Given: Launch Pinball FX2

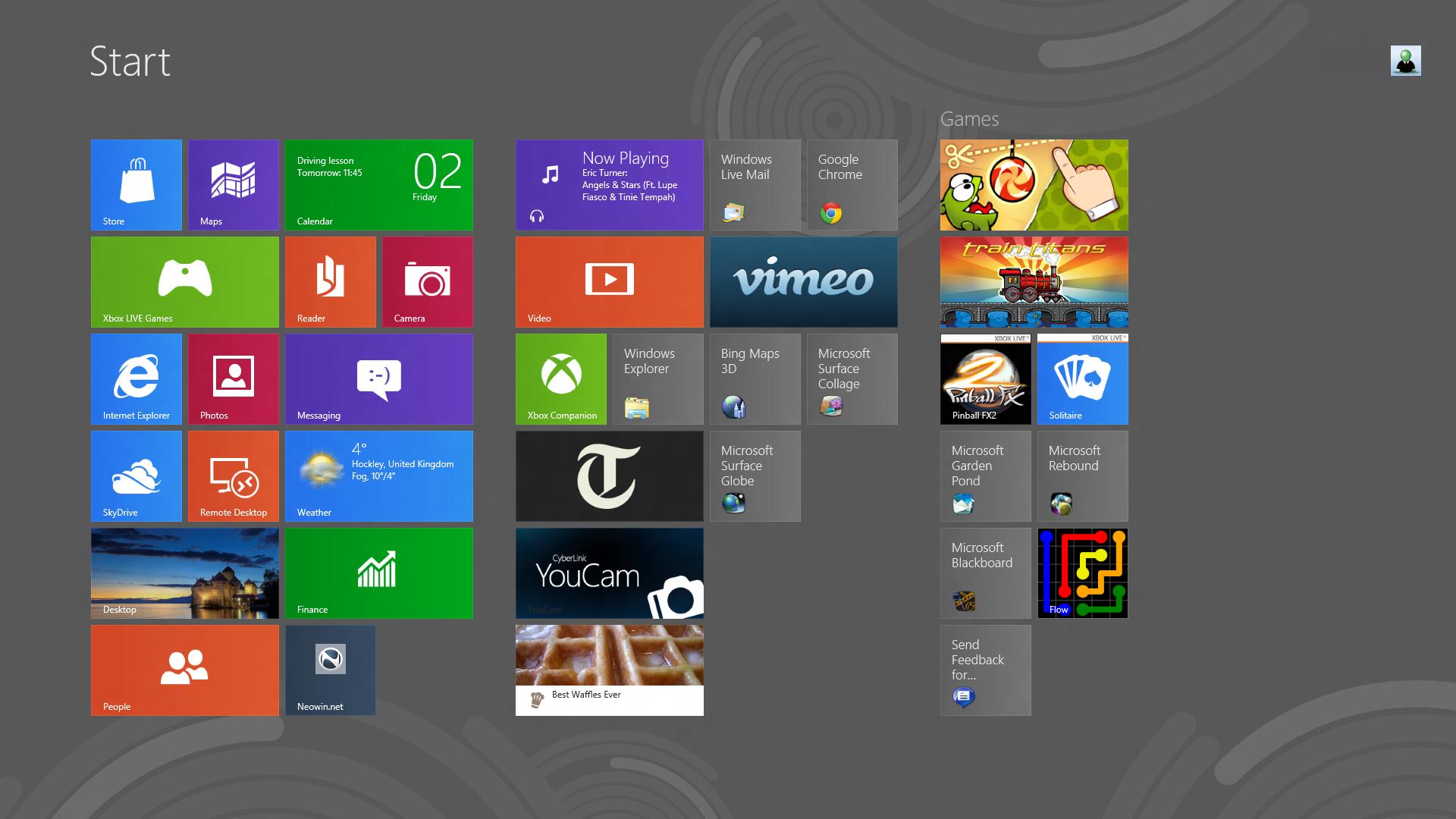Looking at the screenshot, I should point(985,378).
